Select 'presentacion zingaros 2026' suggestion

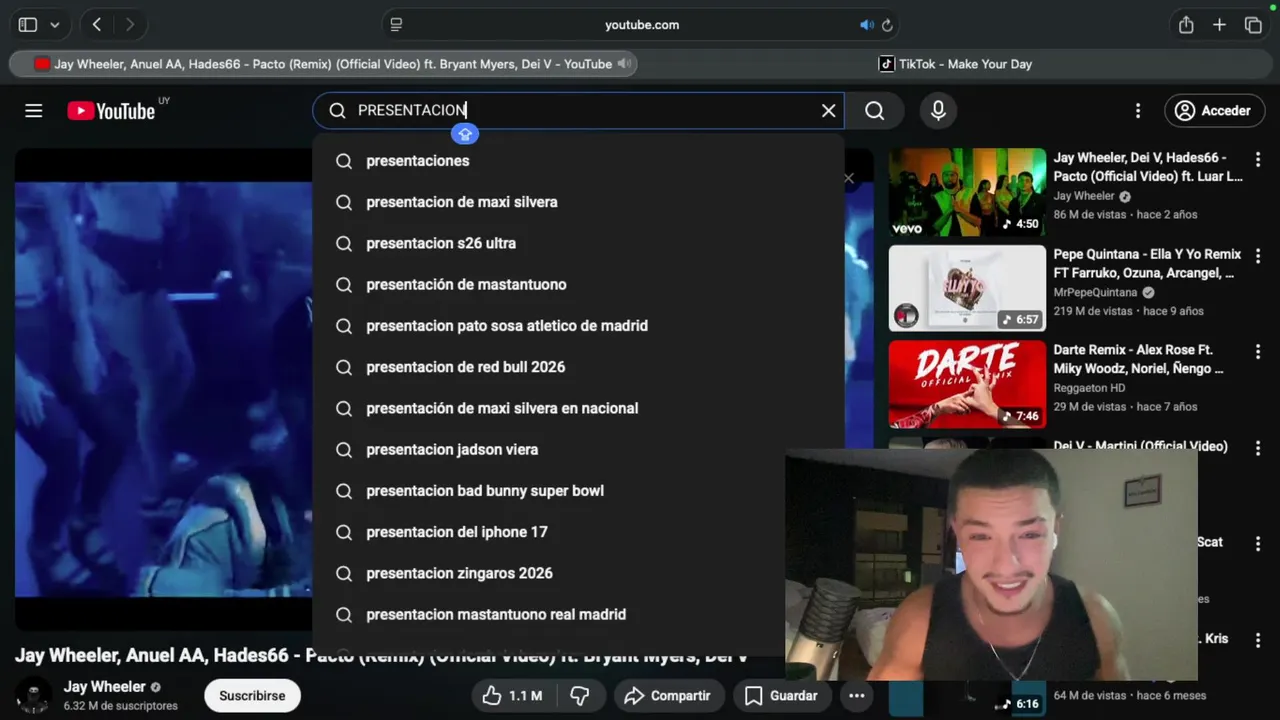coord(578,573)
